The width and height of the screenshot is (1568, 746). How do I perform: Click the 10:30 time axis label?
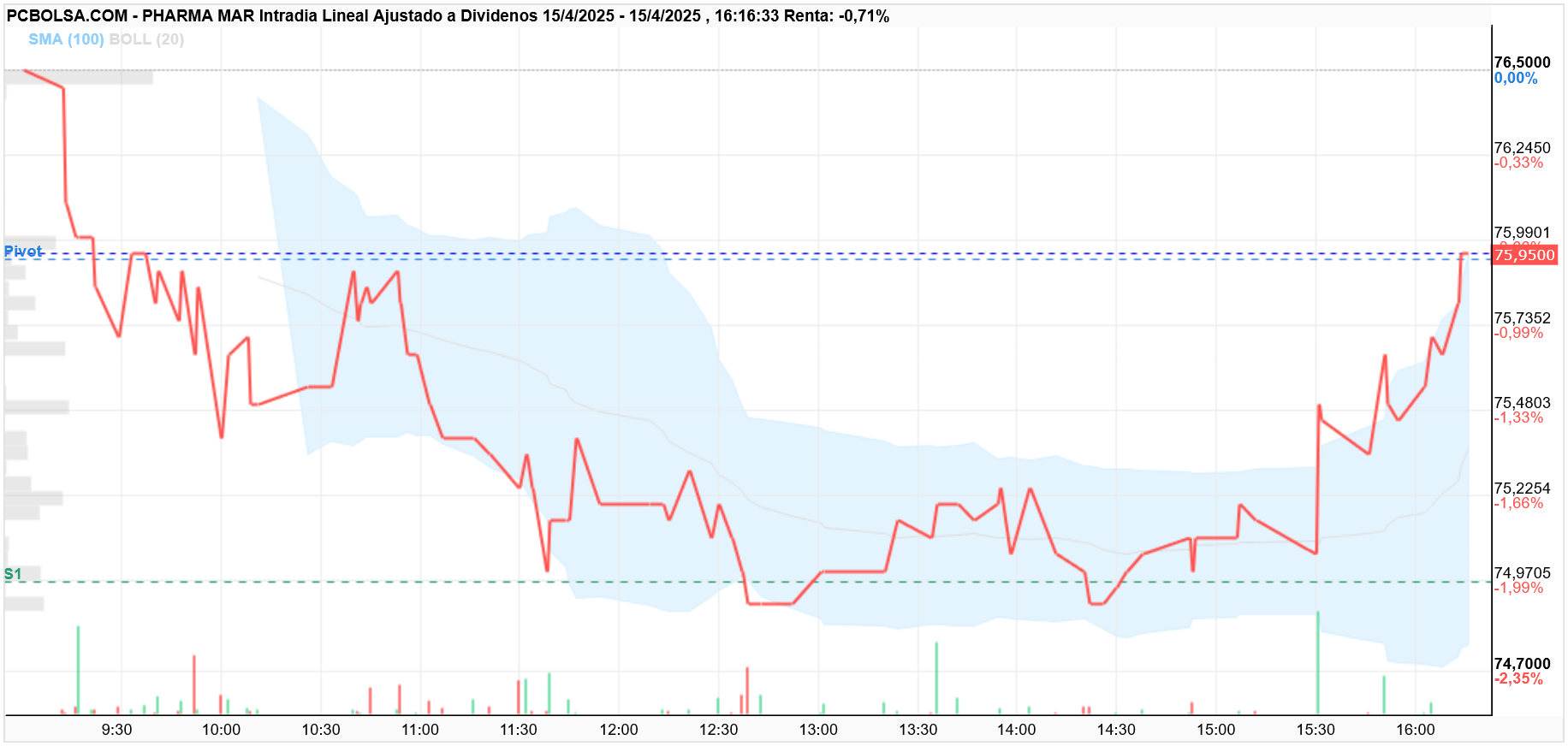pyautogui.click(x=321, y=730)
